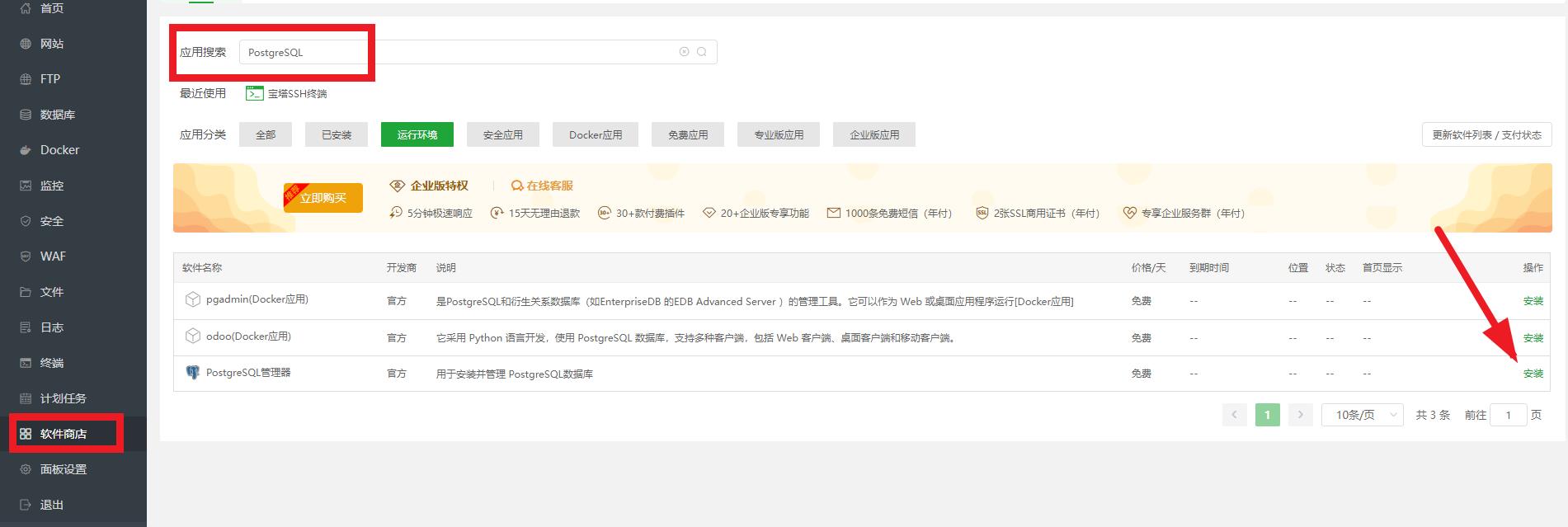The image size is (1568, 527).
Task: Click the 宝塔SSH终端 terminal icon
Action: tap(254, 94)
